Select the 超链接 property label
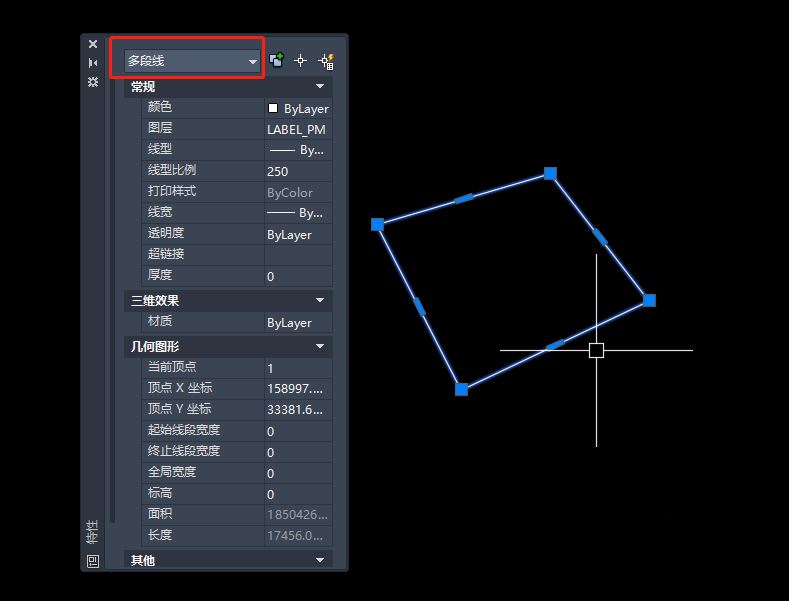The width and height of the screenshot is (789, 601). tap(166, 254)
